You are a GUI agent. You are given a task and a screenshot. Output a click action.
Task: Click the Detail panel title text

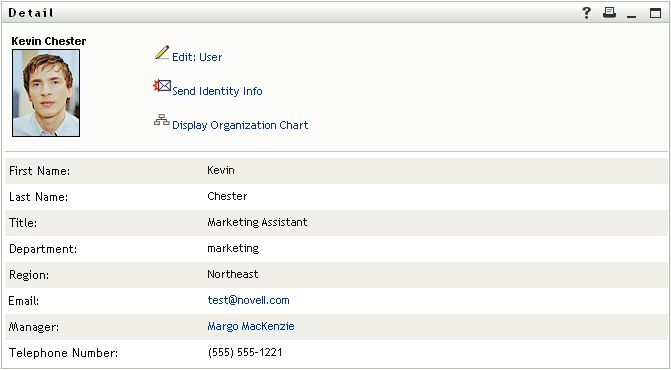tap(31, 13)
